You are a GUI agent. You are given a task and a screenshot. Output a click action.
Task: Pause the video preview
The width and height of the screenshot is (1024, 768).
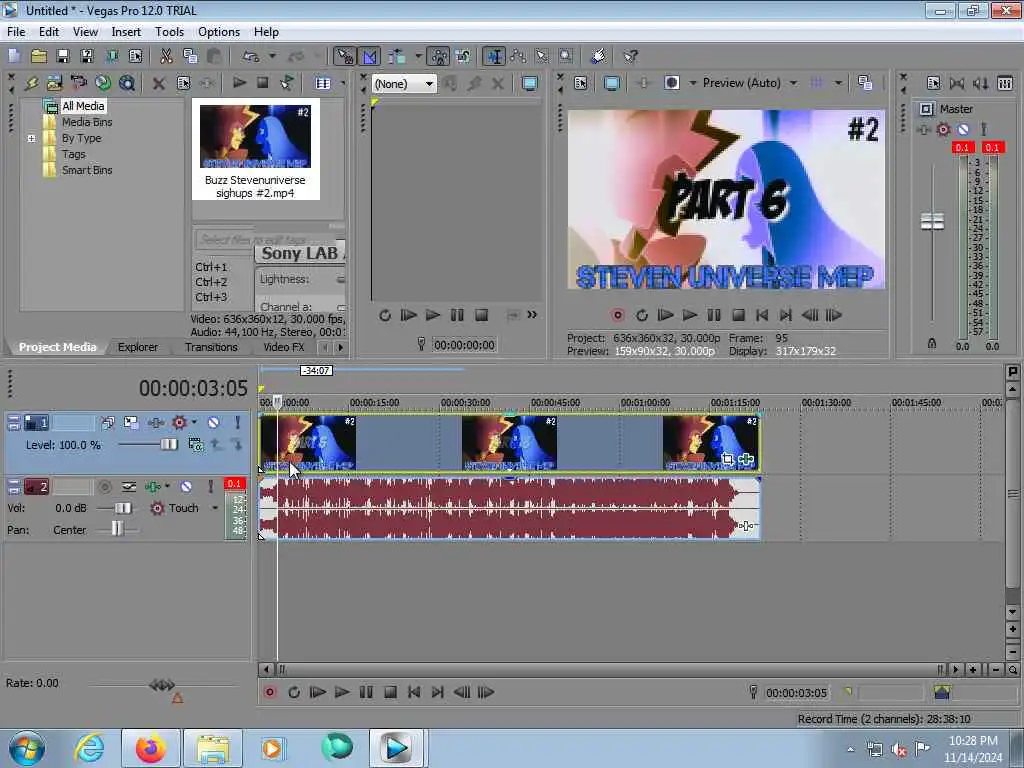pyautogui.click(x=714, y=315)
